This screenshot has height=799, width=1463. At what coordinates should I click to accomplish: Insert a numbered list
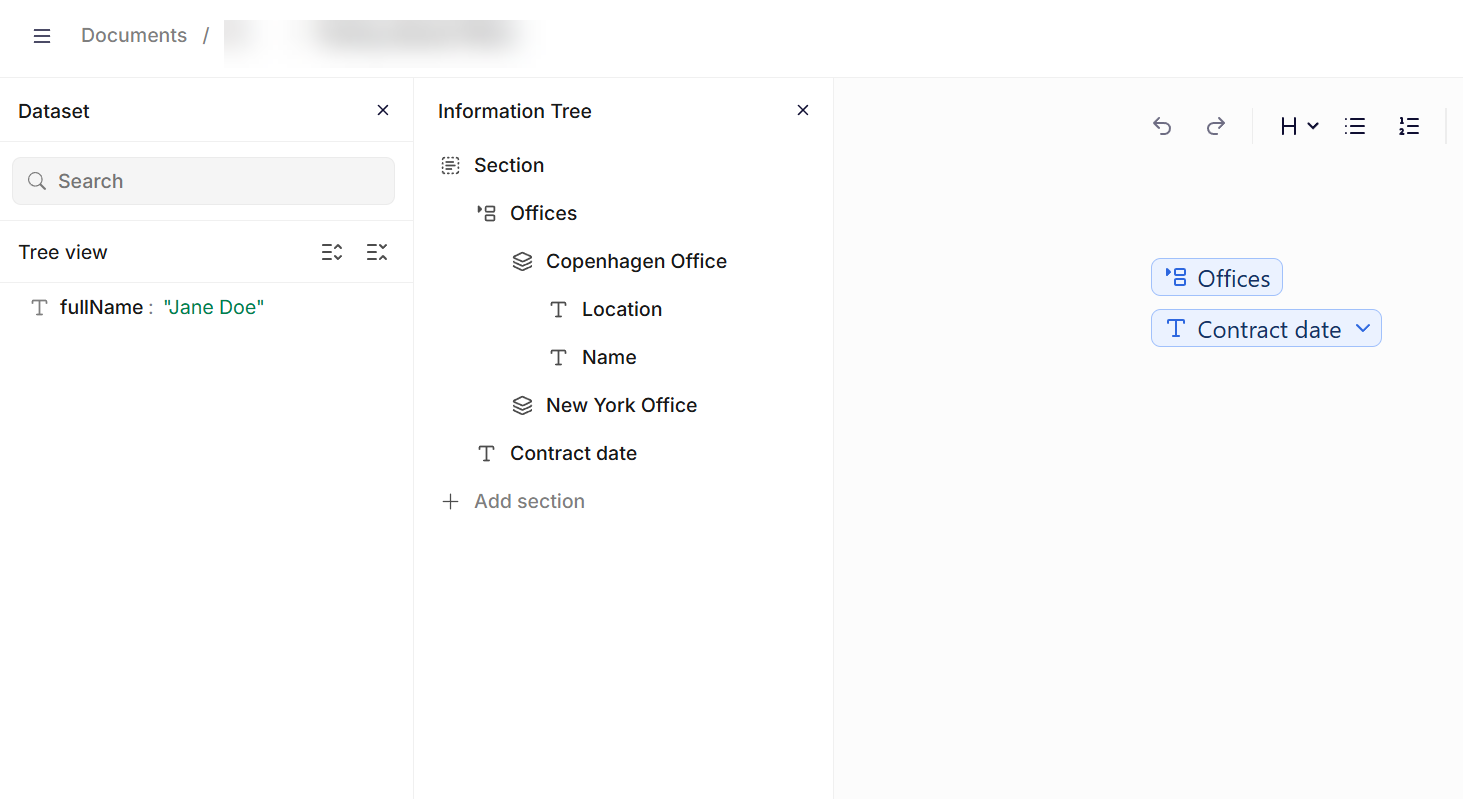1409,126
